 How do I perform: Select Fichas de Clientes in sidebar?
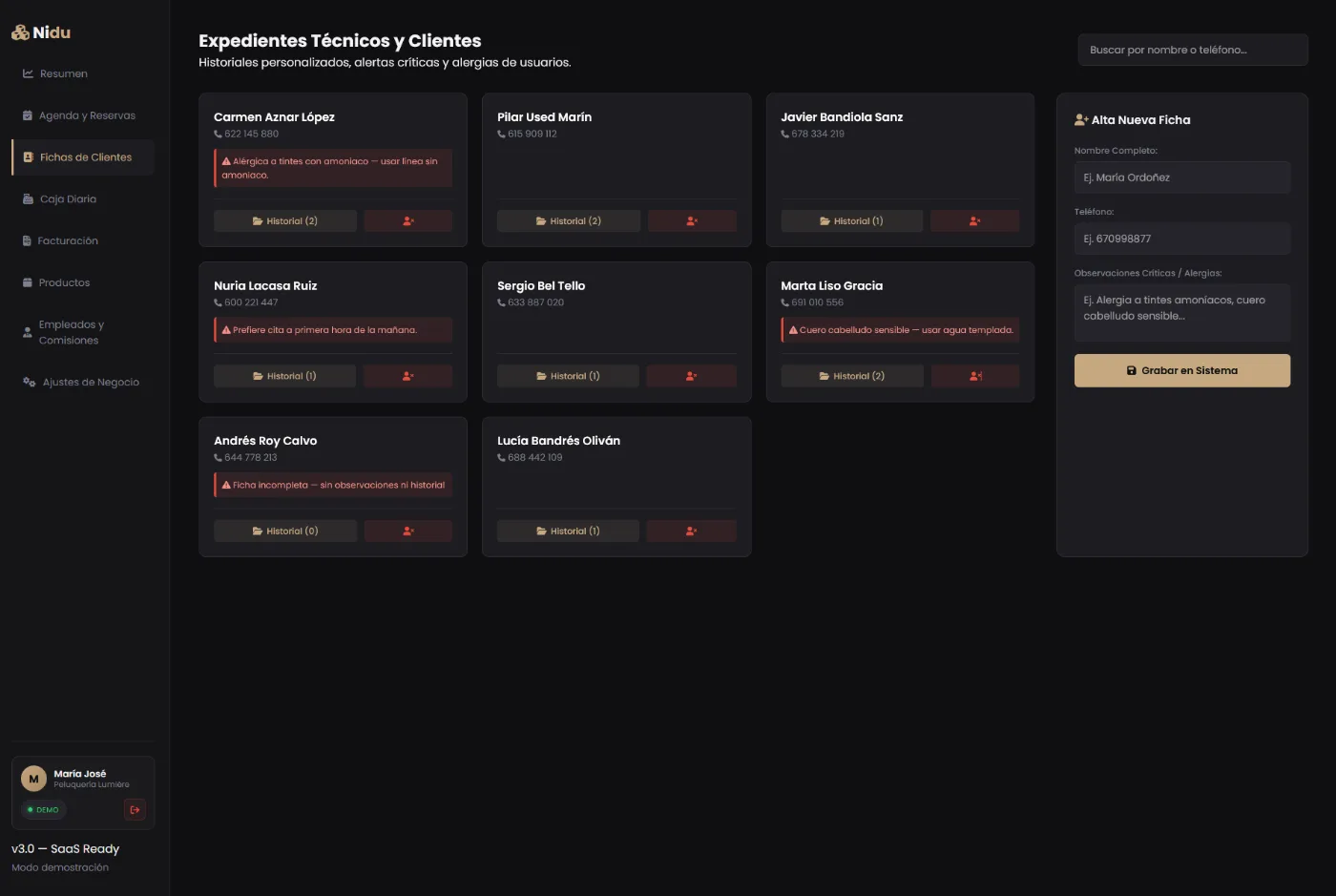click(x=83, y=157)
